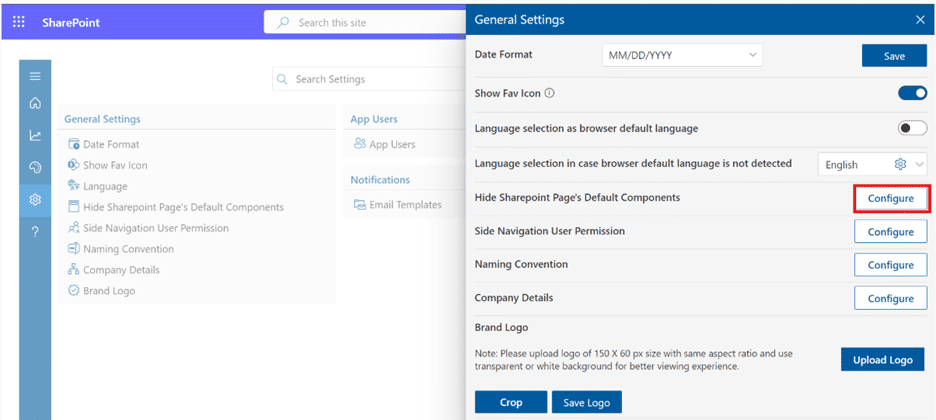Configure Hide Sharepoint Page's Default Components
The height and width of the screenshot is (420, 936).
[x=890, y=199]
